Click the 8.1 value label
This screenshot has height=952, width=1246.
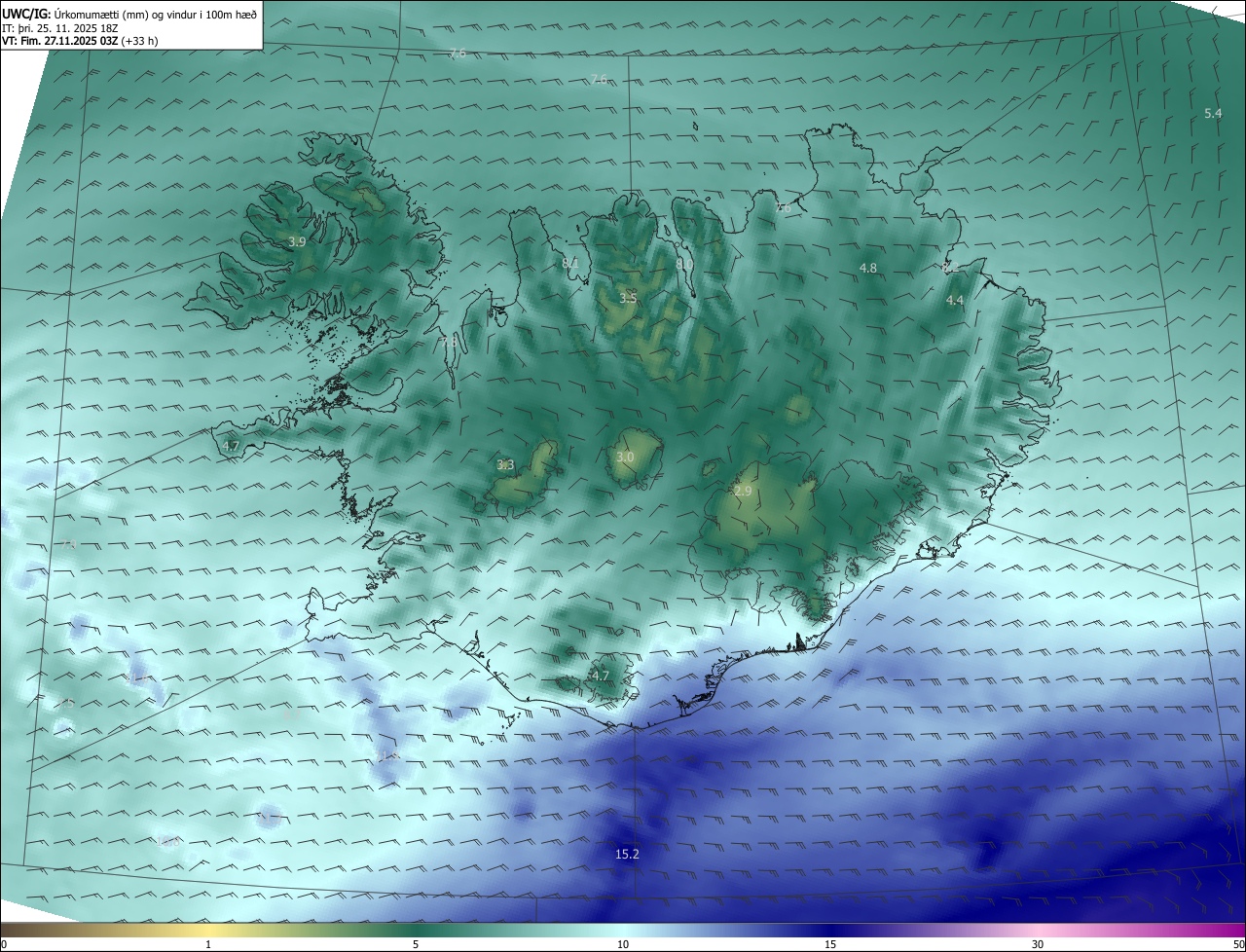570,263
